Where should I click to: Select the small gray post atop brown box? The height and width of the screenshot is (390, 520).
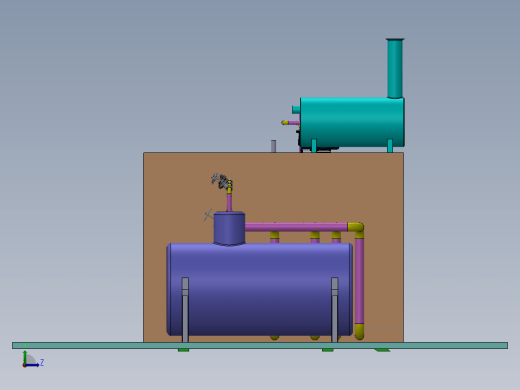pyautogui.click(x=273, y=146)
